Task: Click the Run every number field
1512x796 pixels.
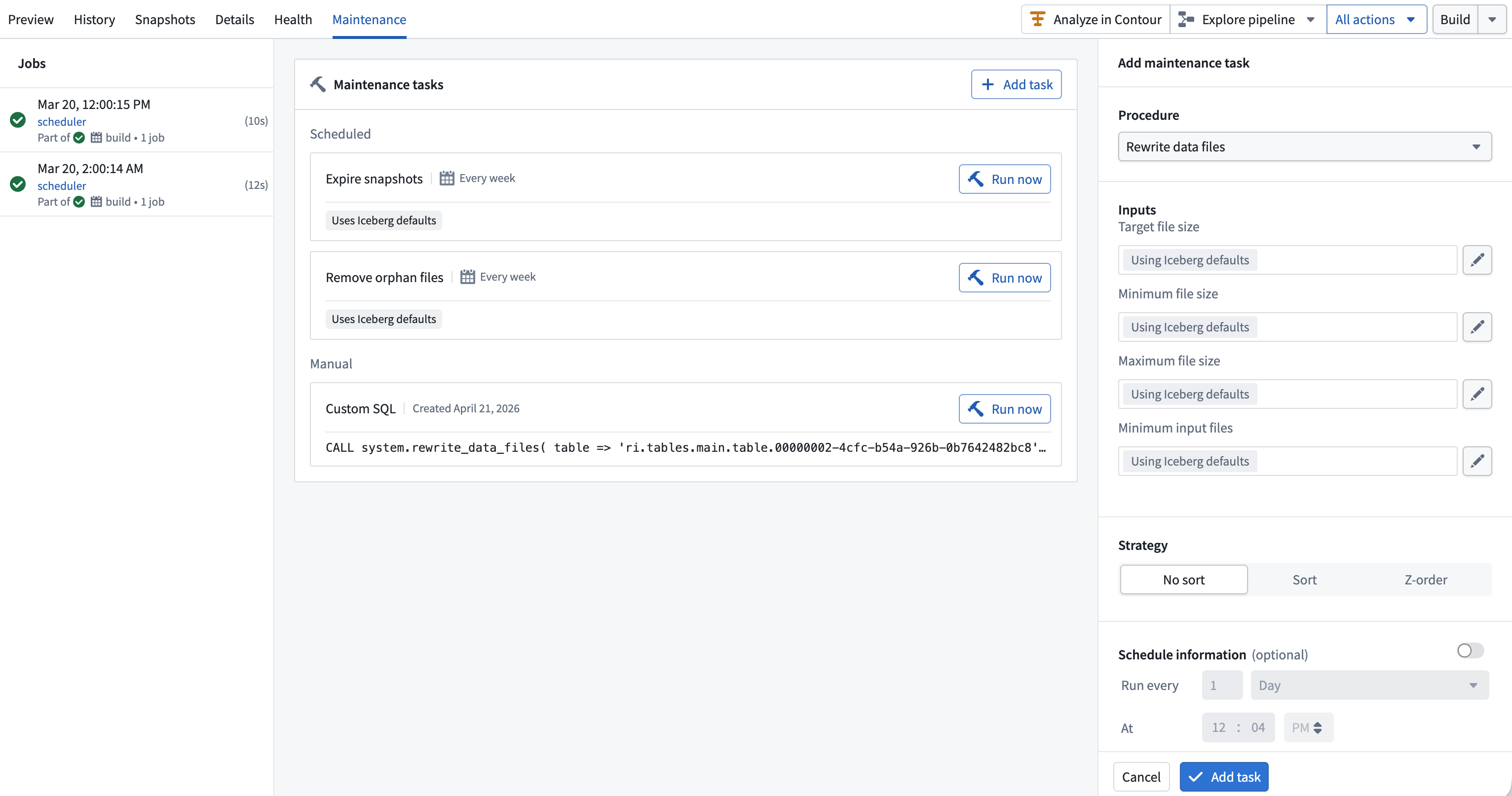Action: pyautogui.click(x=1222, y=685)
